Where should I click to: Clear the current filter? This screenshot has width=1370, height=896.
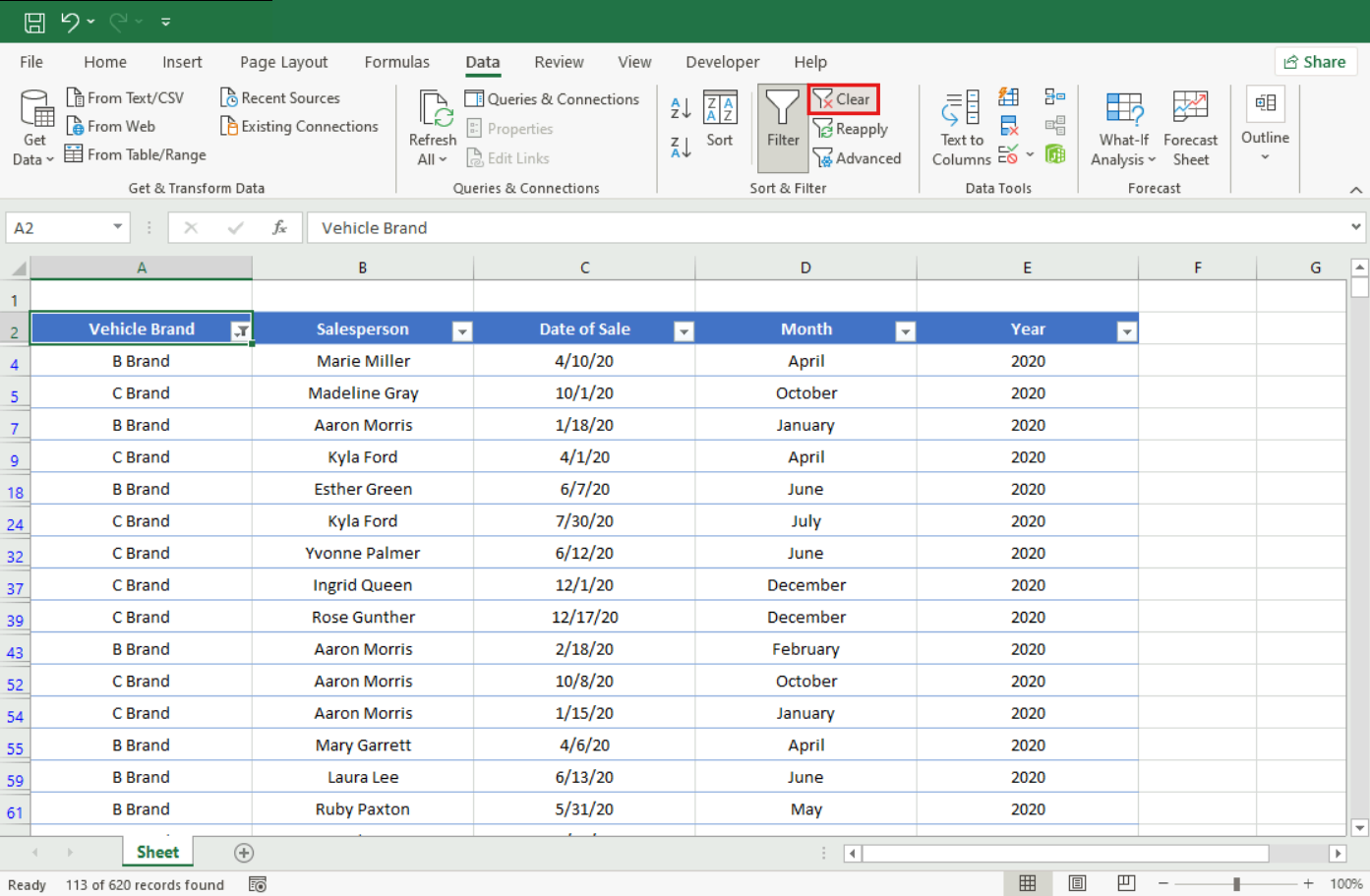click(843, 98)
